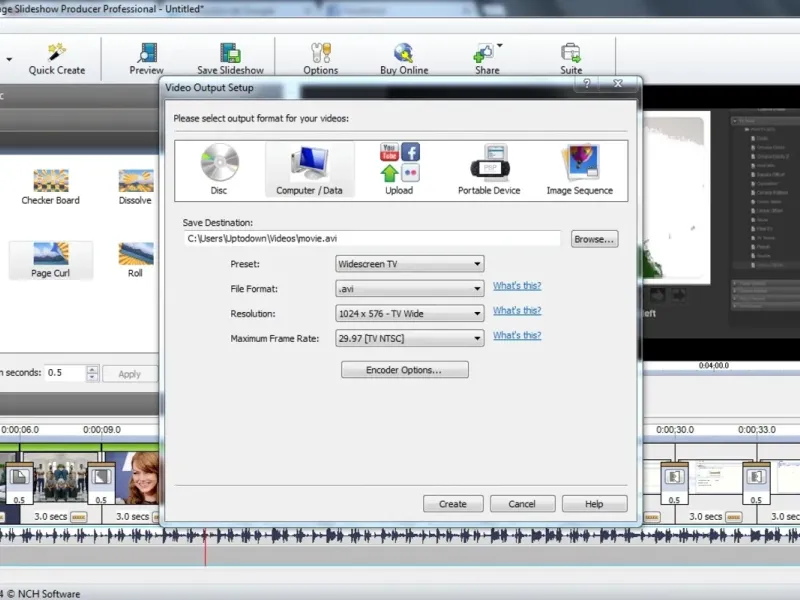Choose Computer / Data output option
The width and height of the screenshot is (800, 600).
309,168
